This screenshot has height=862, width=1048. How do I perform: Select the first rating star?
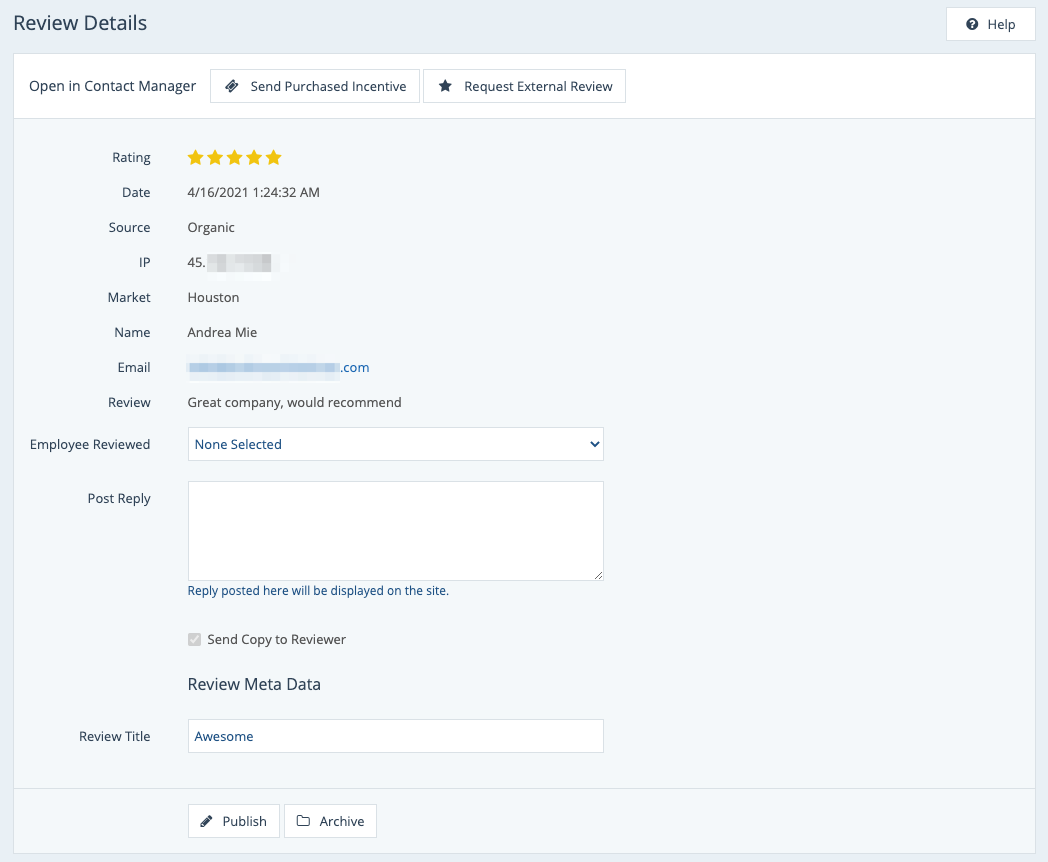tap(196, 158)
